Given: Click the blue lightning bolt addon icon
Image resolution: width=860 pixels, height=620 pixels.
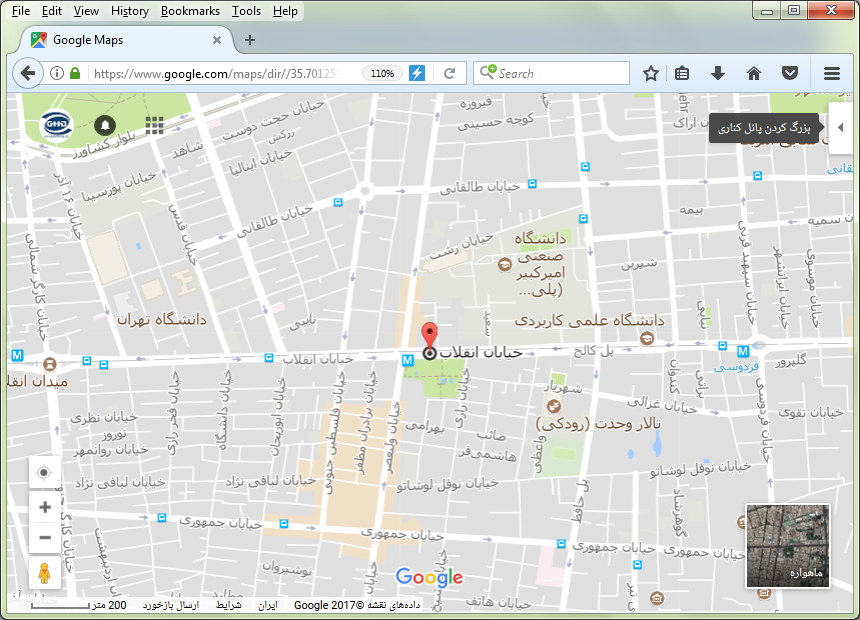Looking at the screenshot, I should [417, 73].
